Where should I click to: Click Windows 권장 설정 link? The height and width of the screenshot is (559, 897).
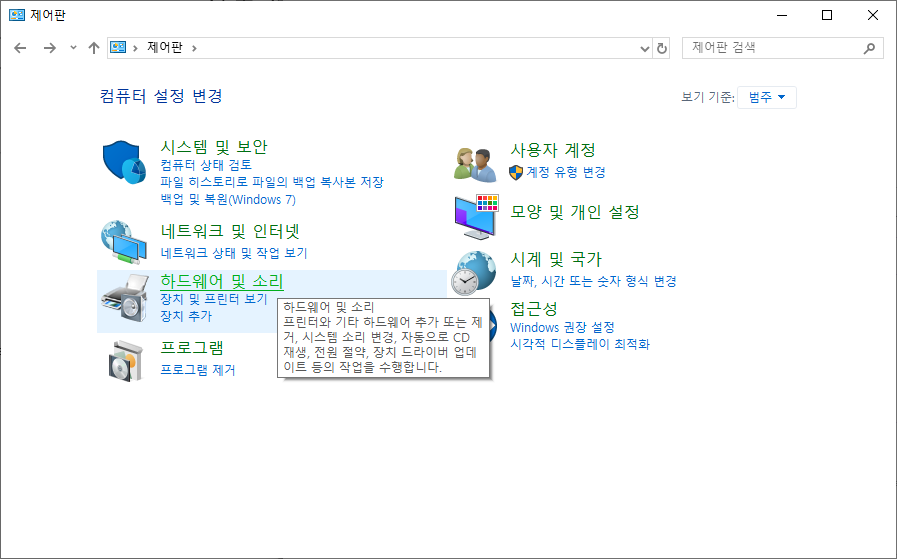pyautogui.click(x=562, y=327)
